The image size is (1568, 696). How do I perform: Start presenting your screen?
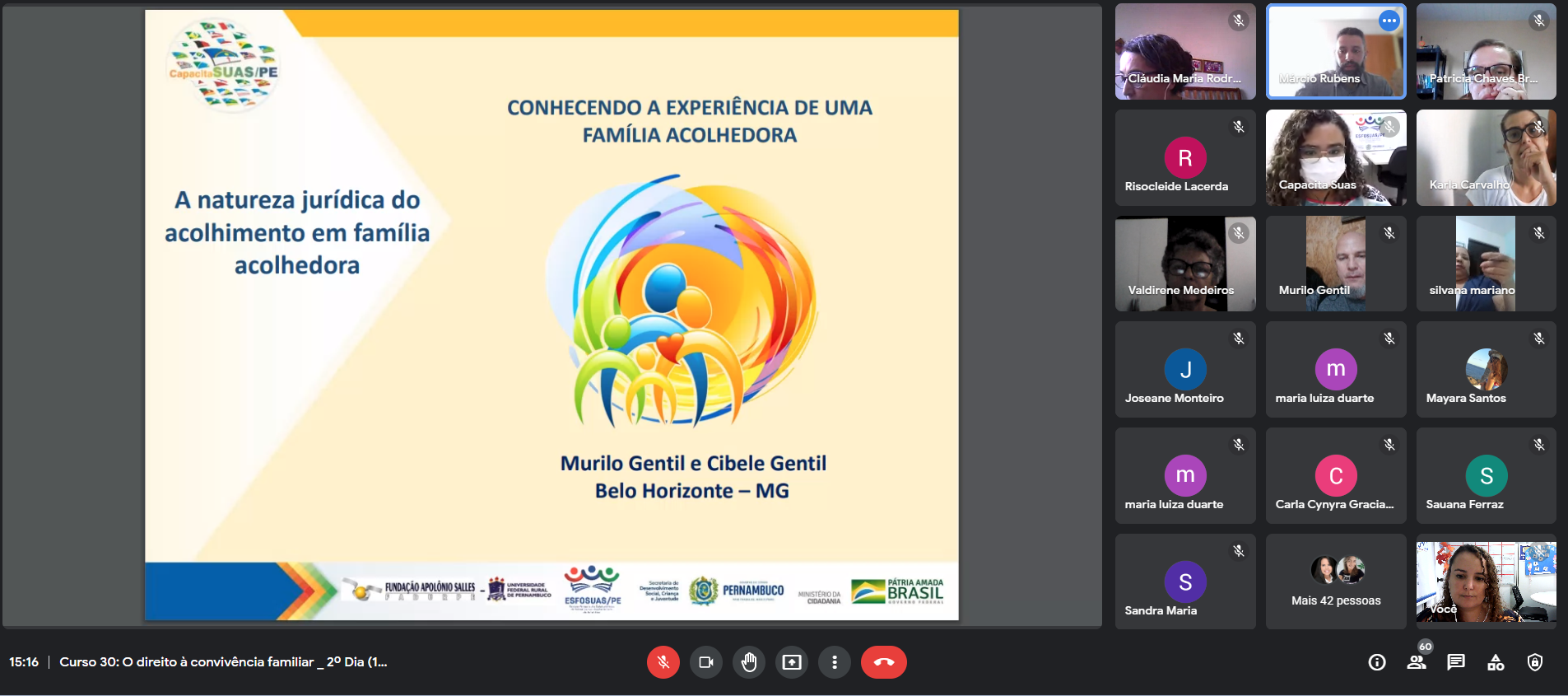791,662
